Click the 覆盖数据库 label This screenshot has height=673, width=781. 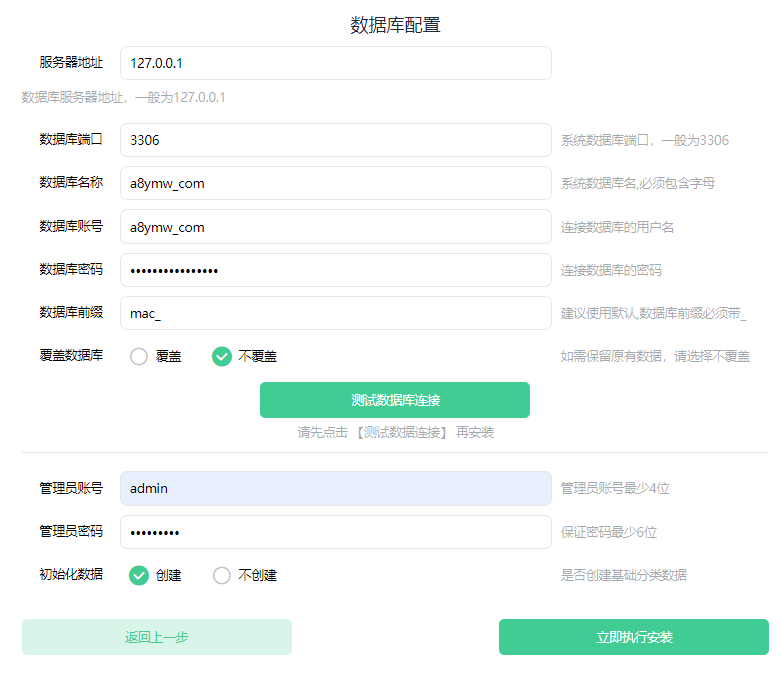(71, 355)
